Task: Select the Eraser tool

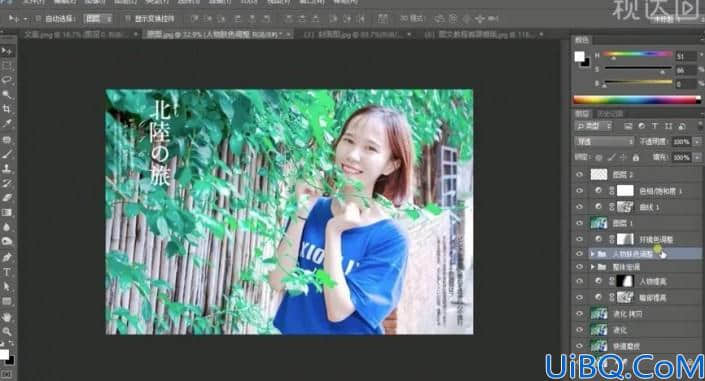Action: 7,197
